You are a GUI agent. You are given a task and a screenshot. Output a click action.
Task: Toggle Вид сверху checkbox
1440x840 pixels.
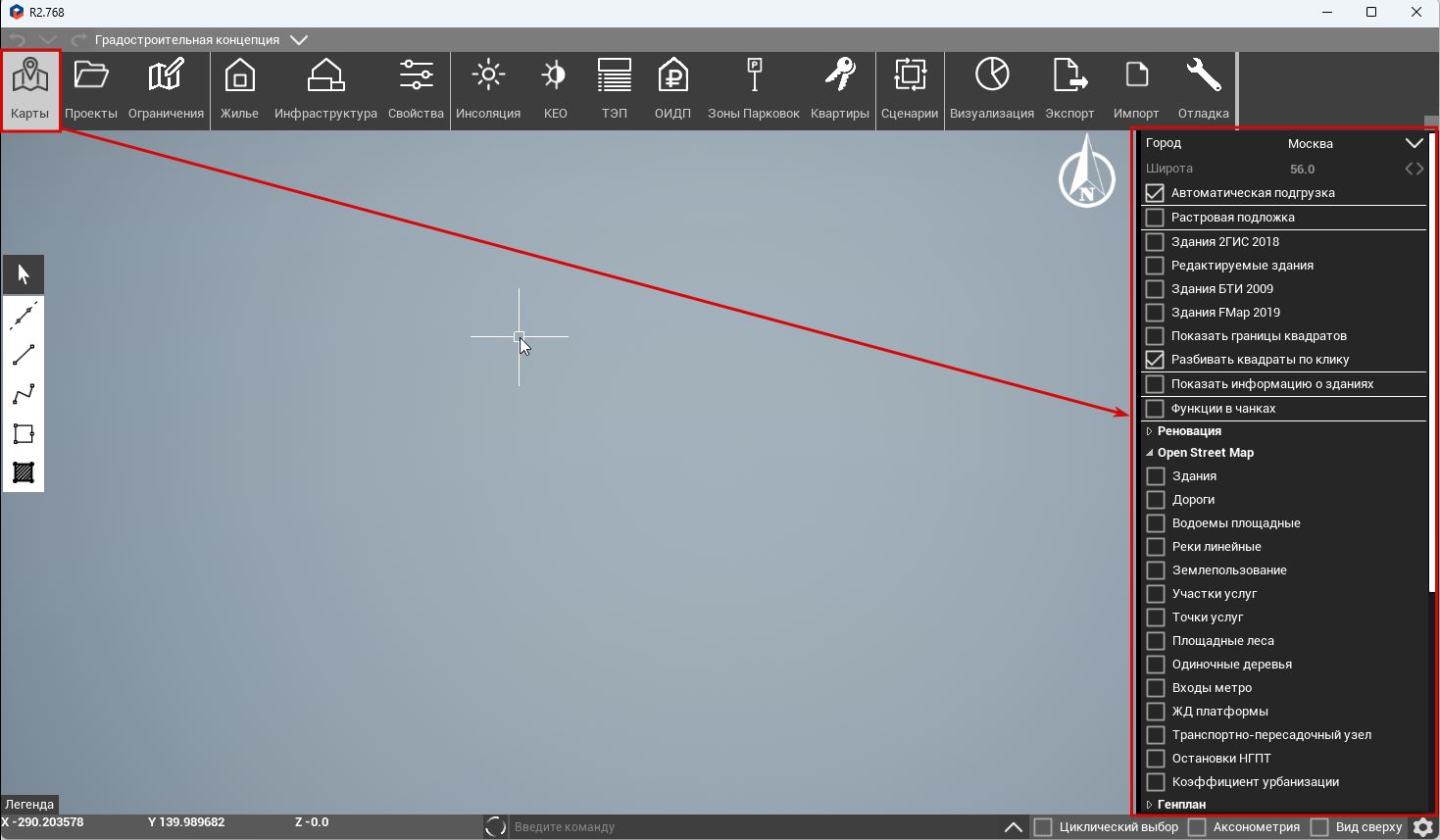[x=1319, y=827]
